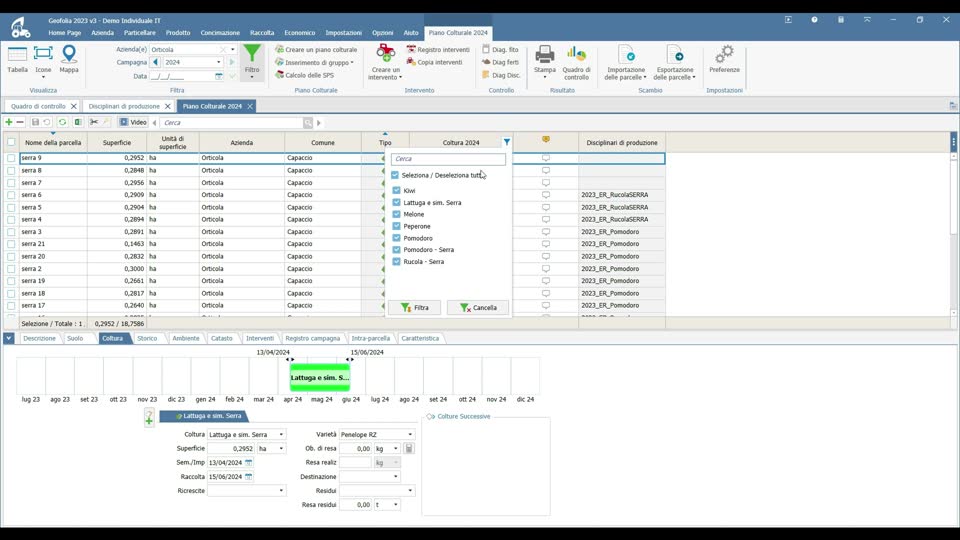Screen dimensions: 960x540
Task: Open the Ricrescite dropdown
Action: pyautogui.click(x=281, y=490)
